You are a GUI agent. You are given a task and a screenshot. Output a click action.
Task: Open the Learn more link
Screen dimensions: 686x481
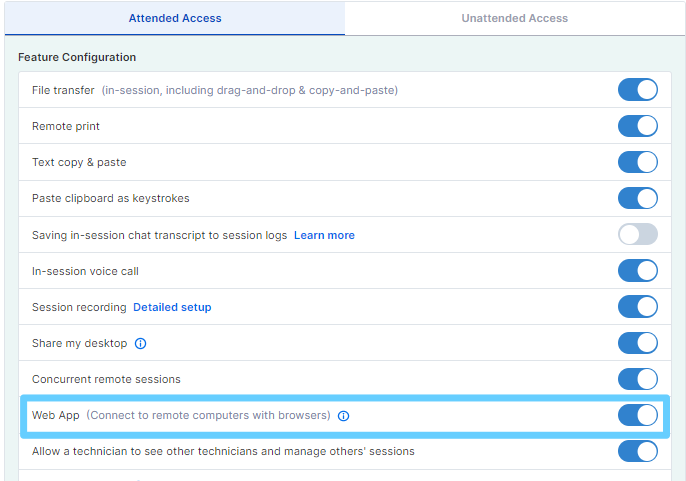[x=324, y=235]
